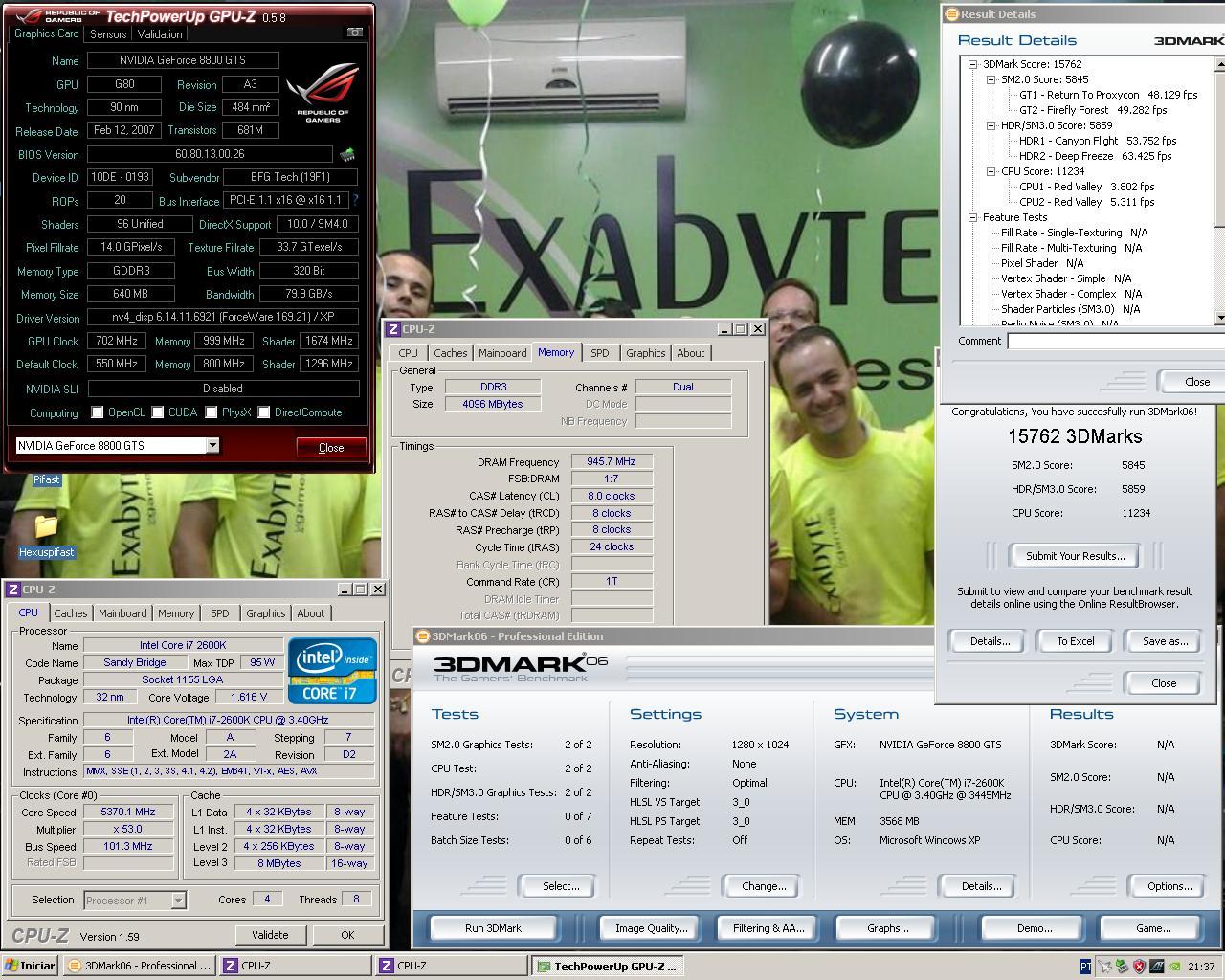This screenshot has height=980, width=1225.
Task: Click the Graphs... button in 3DMark06
Action: [887, 928]
